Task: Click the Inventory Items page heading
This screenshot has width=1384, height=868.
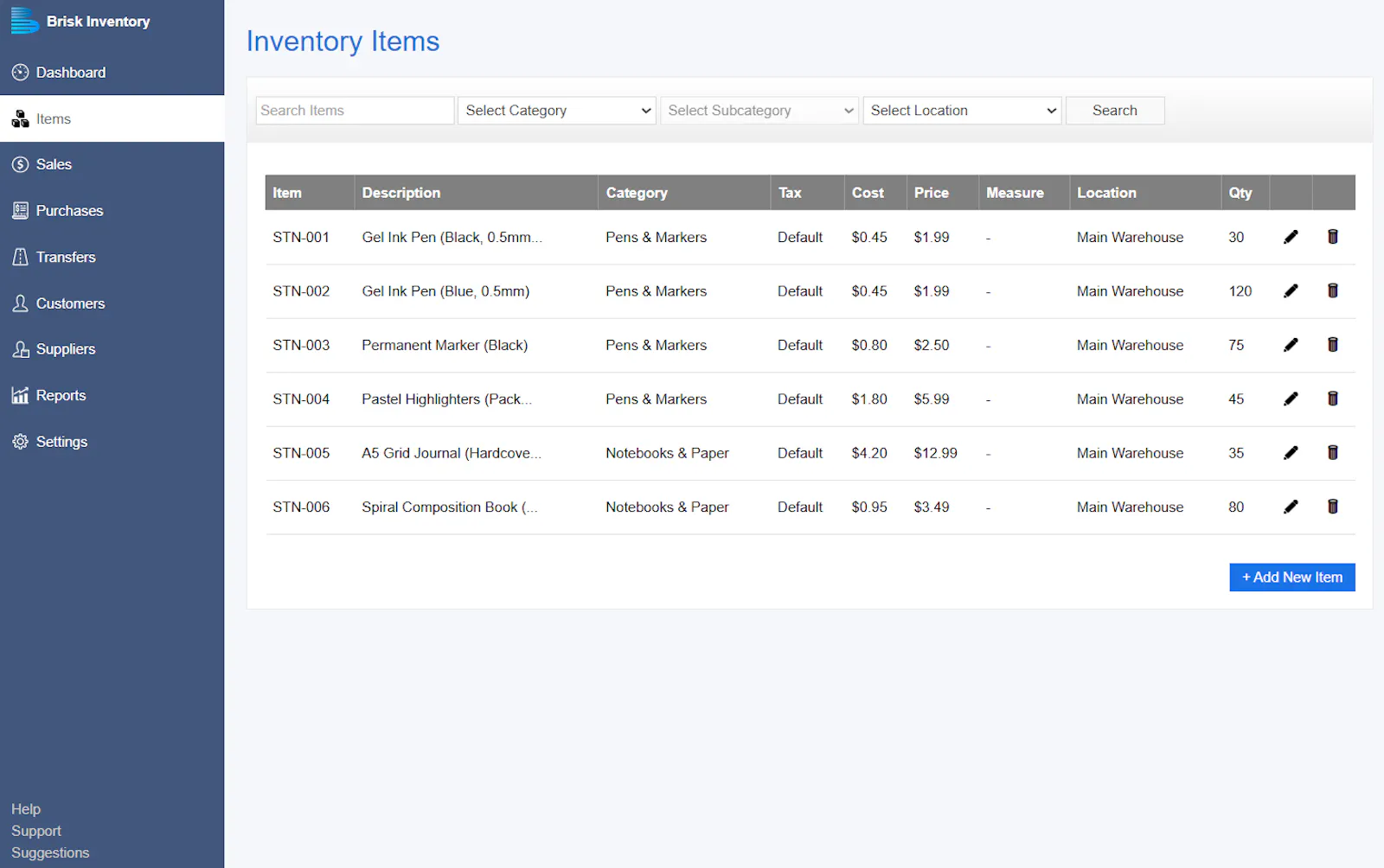Action: (x=343, y=41)
